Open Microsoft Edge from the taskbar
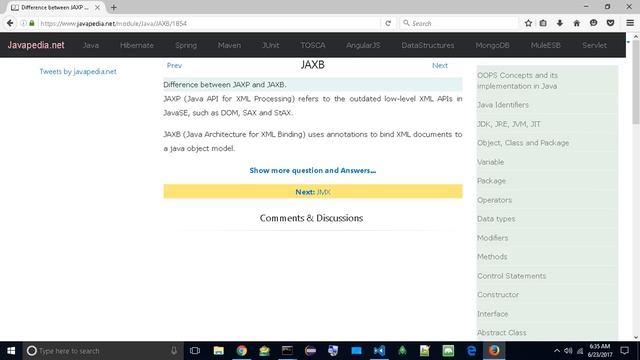Screen dimensions: 640x360 click(471, 351)
